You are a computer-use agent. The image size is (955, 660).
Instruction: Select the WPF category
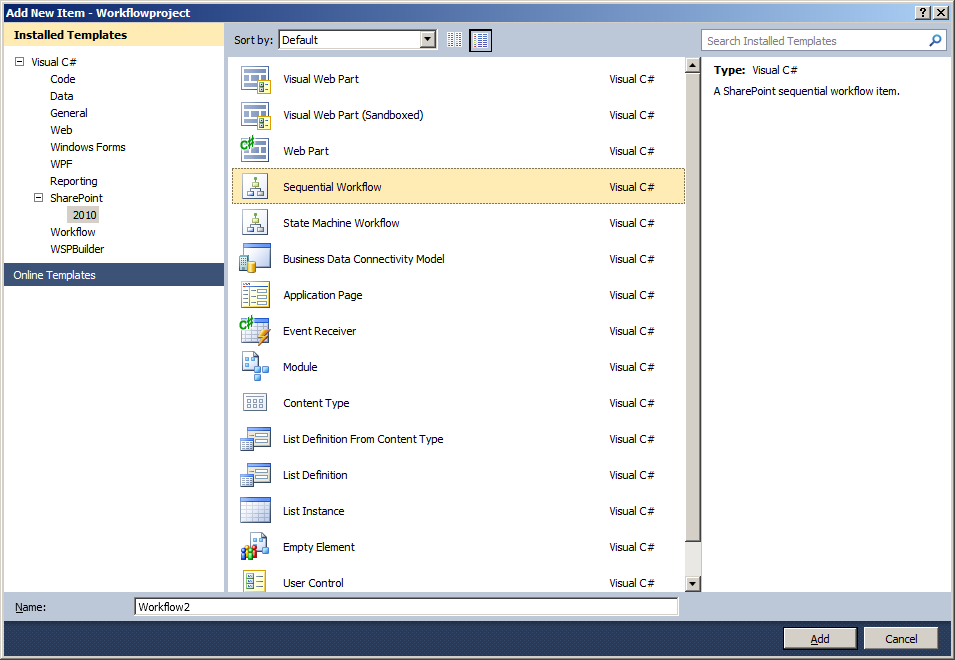tap(61, 164)
